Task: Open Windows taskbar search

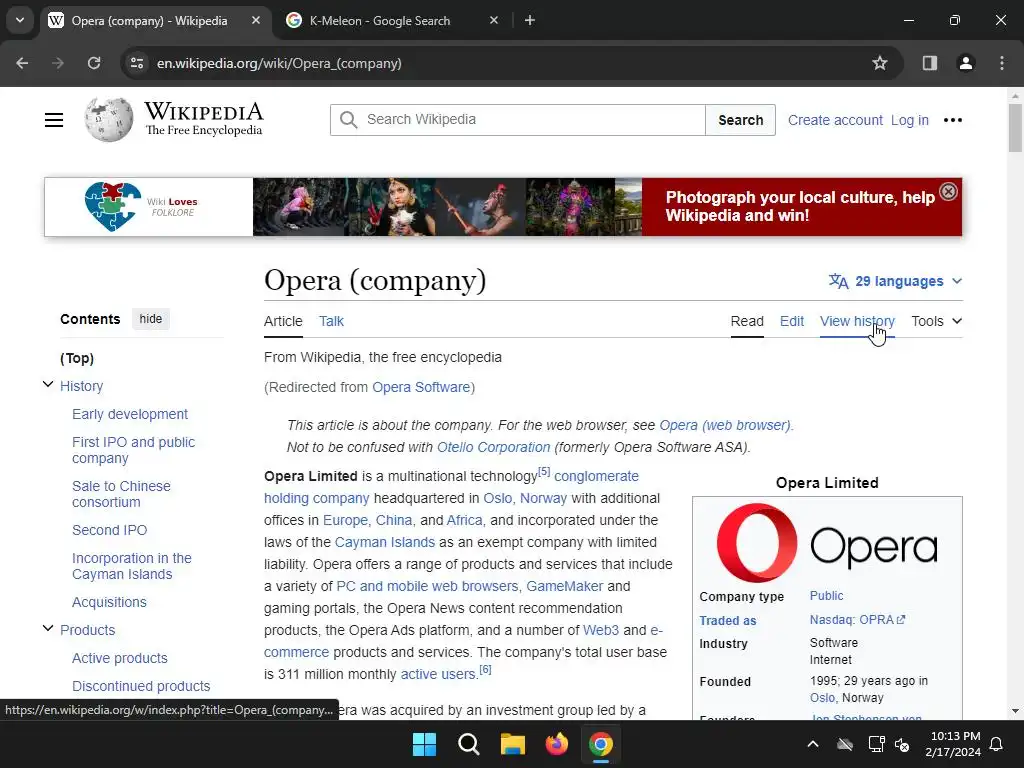Action: (x=468, y=744)
